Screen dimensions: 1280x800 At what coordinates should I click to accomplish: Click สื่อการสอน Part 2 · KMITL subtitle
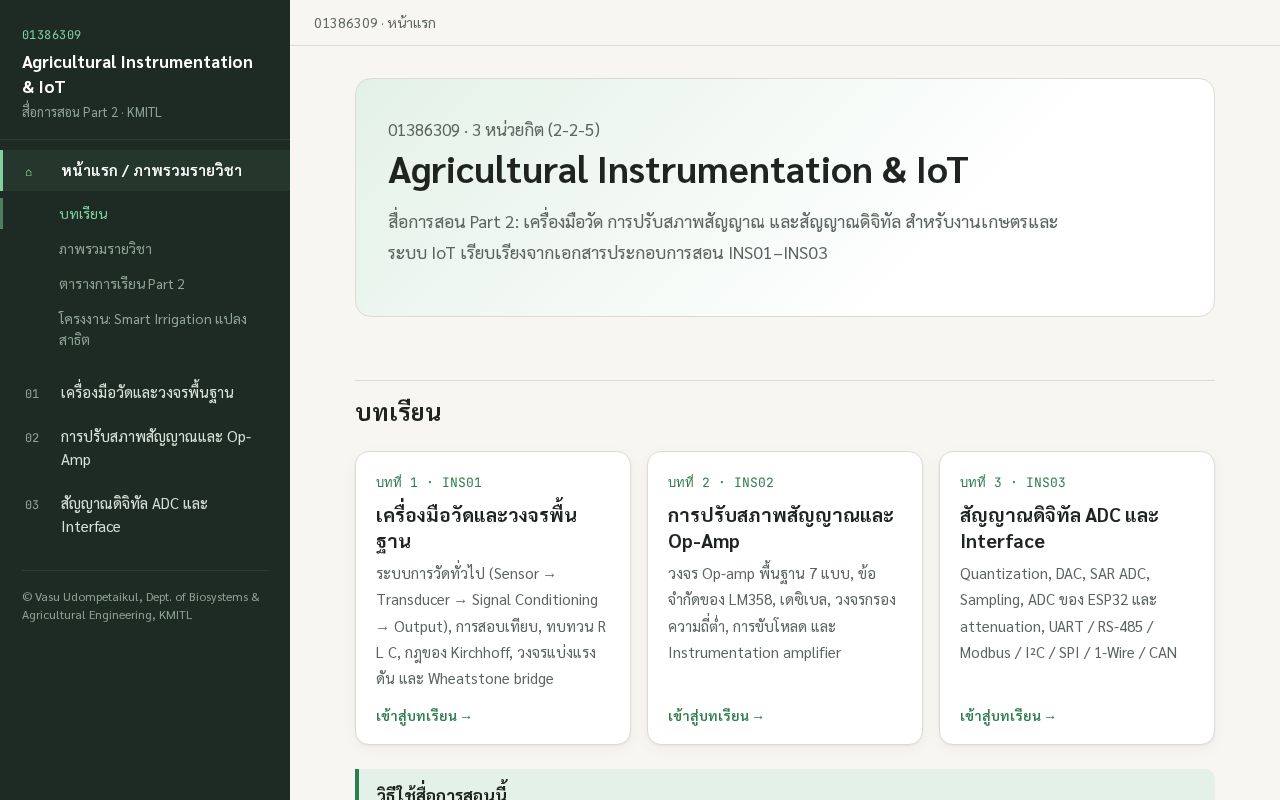92,112
